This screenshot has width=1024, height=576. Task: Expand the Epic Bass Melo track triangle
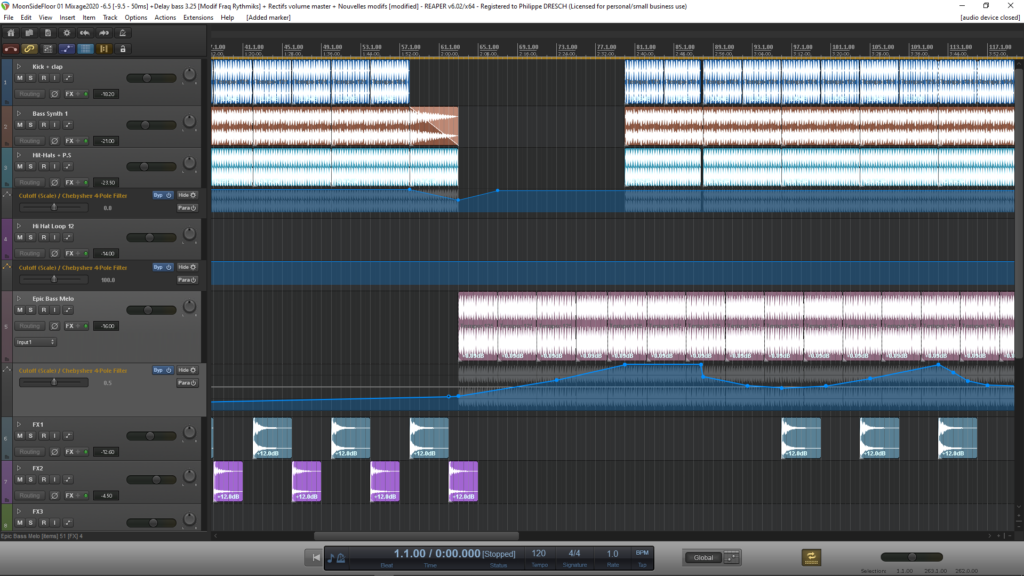tap(19, 298)
